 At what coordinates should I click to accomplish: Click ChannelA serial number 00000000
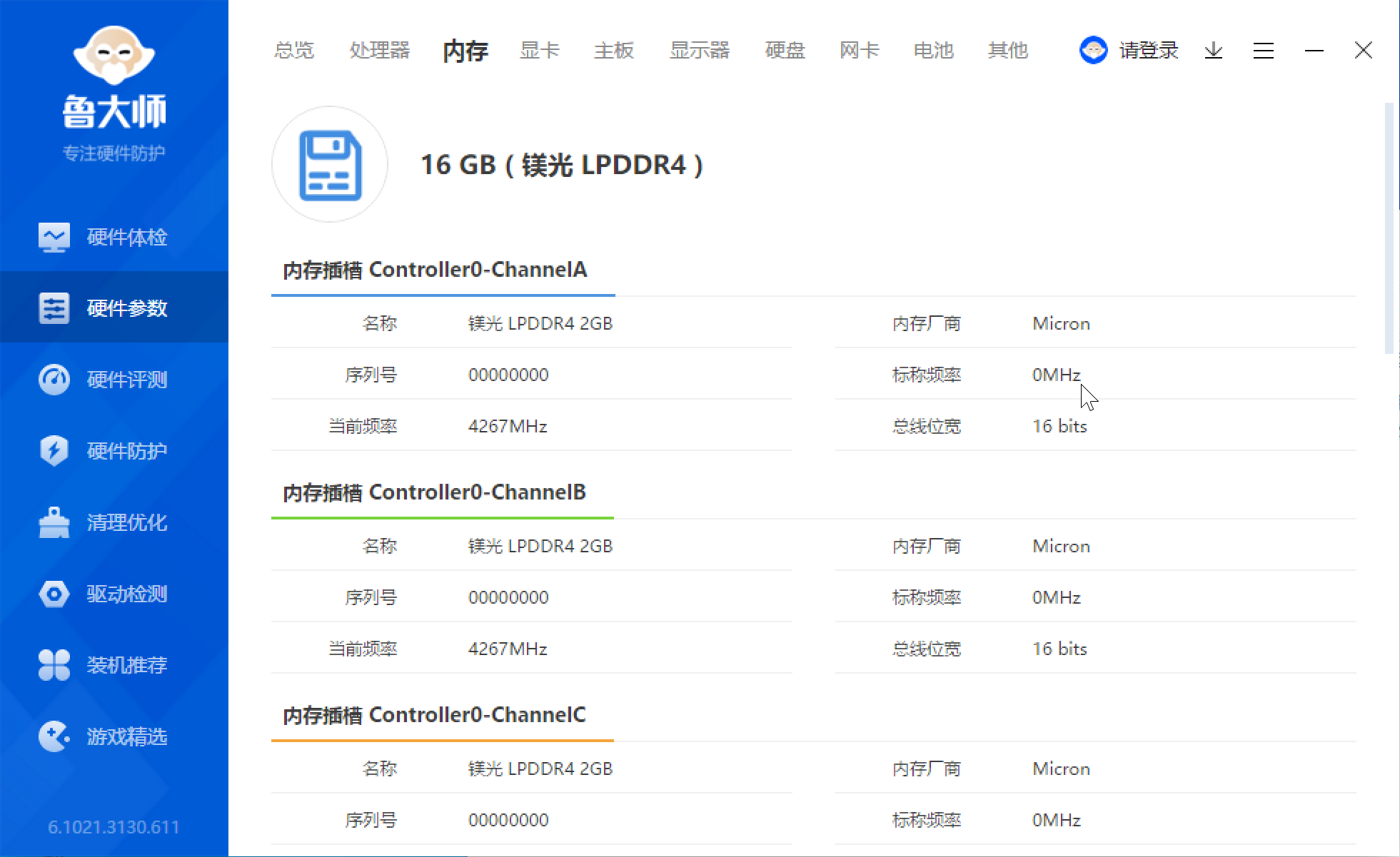508,375
